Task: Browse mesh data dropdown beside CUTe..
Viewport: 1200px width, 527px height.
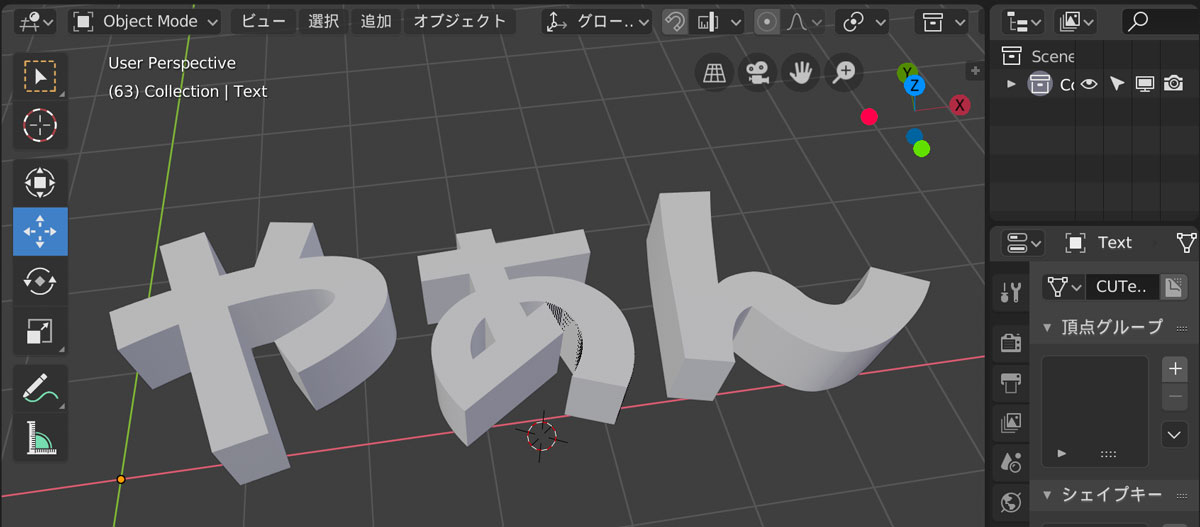Action: tap(1063, 287)
